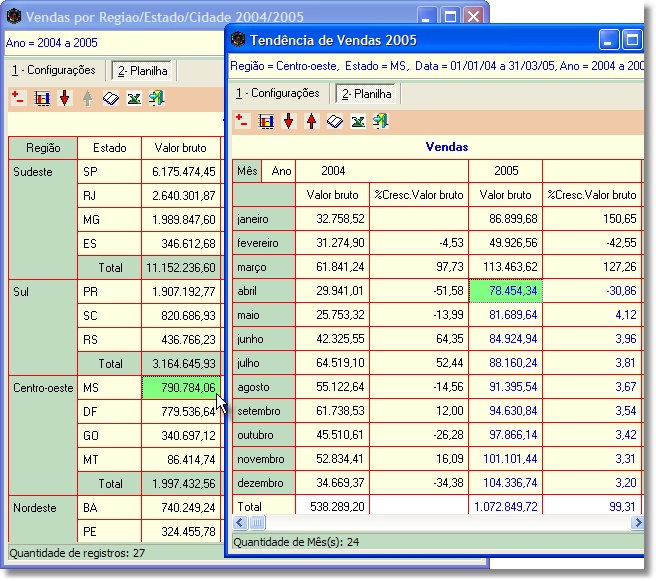Click the Região column header
Screen dimensions: 656x581
tap(43, 148)
